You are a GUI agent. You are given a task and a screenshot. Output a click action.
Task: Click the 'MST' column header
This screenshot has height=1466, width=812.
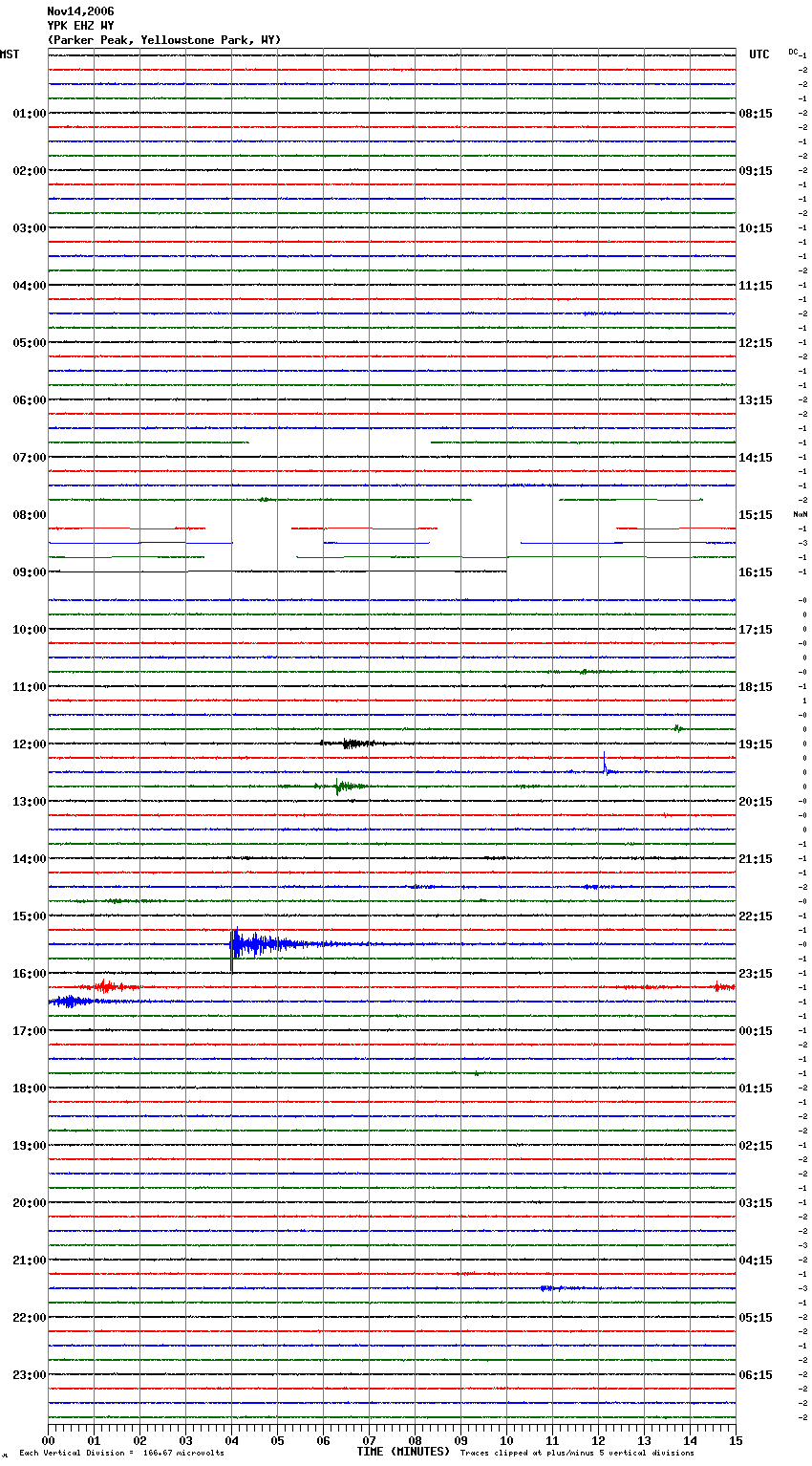pos(10,54)
